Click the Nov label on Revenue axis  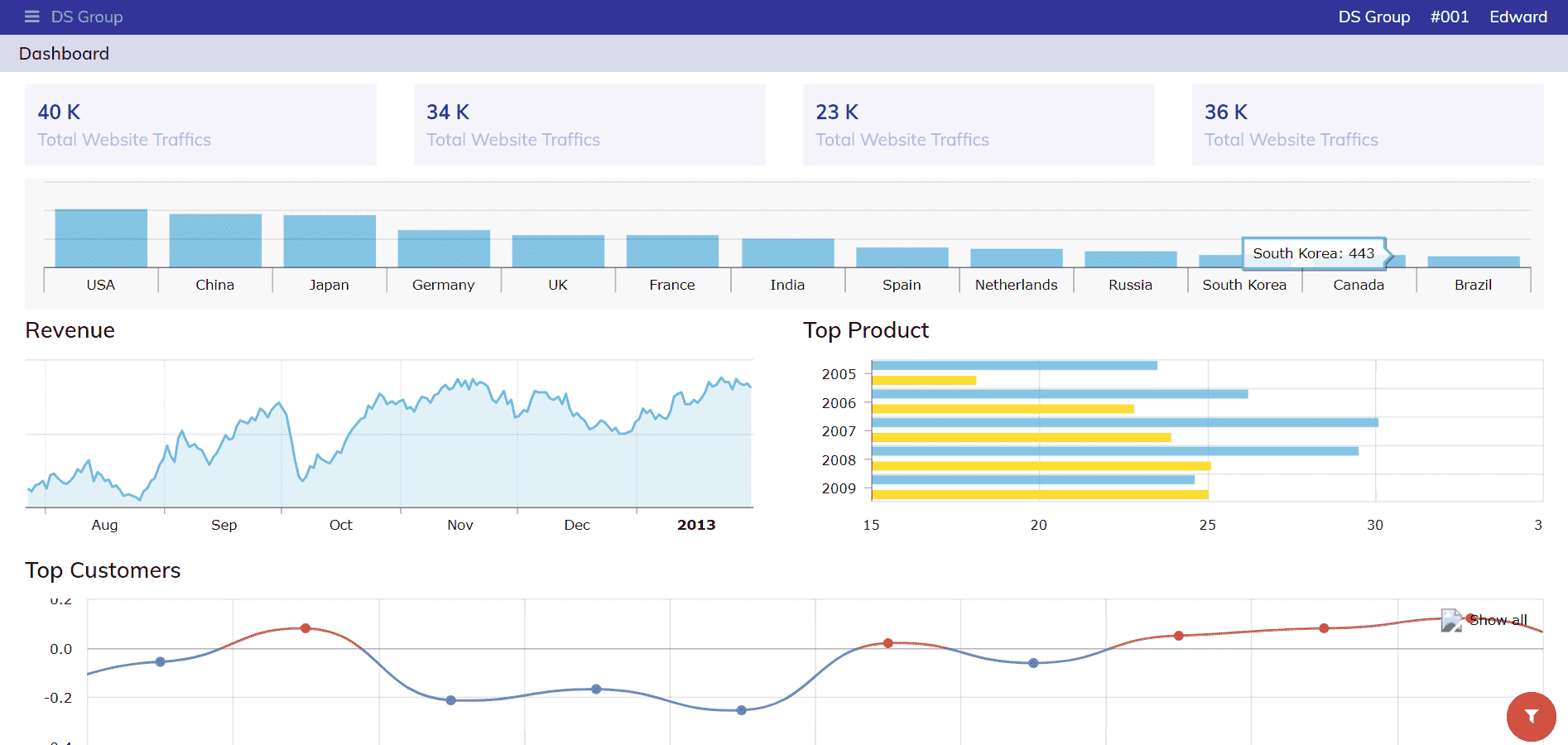point(460,525)
